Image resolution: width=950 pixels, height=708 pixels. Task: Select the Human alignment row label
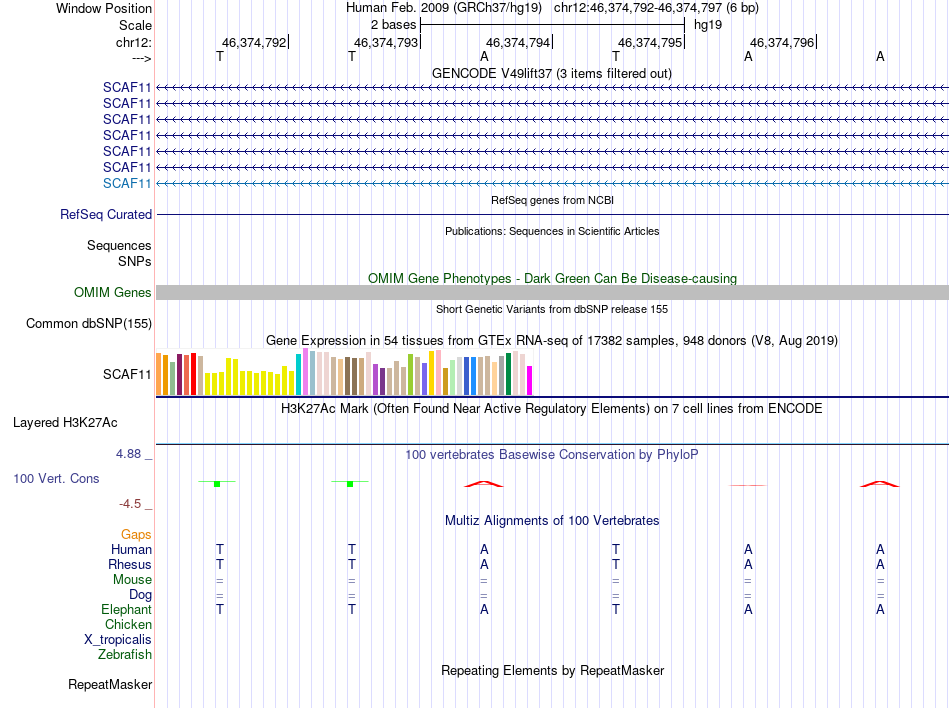pos(131,549)
